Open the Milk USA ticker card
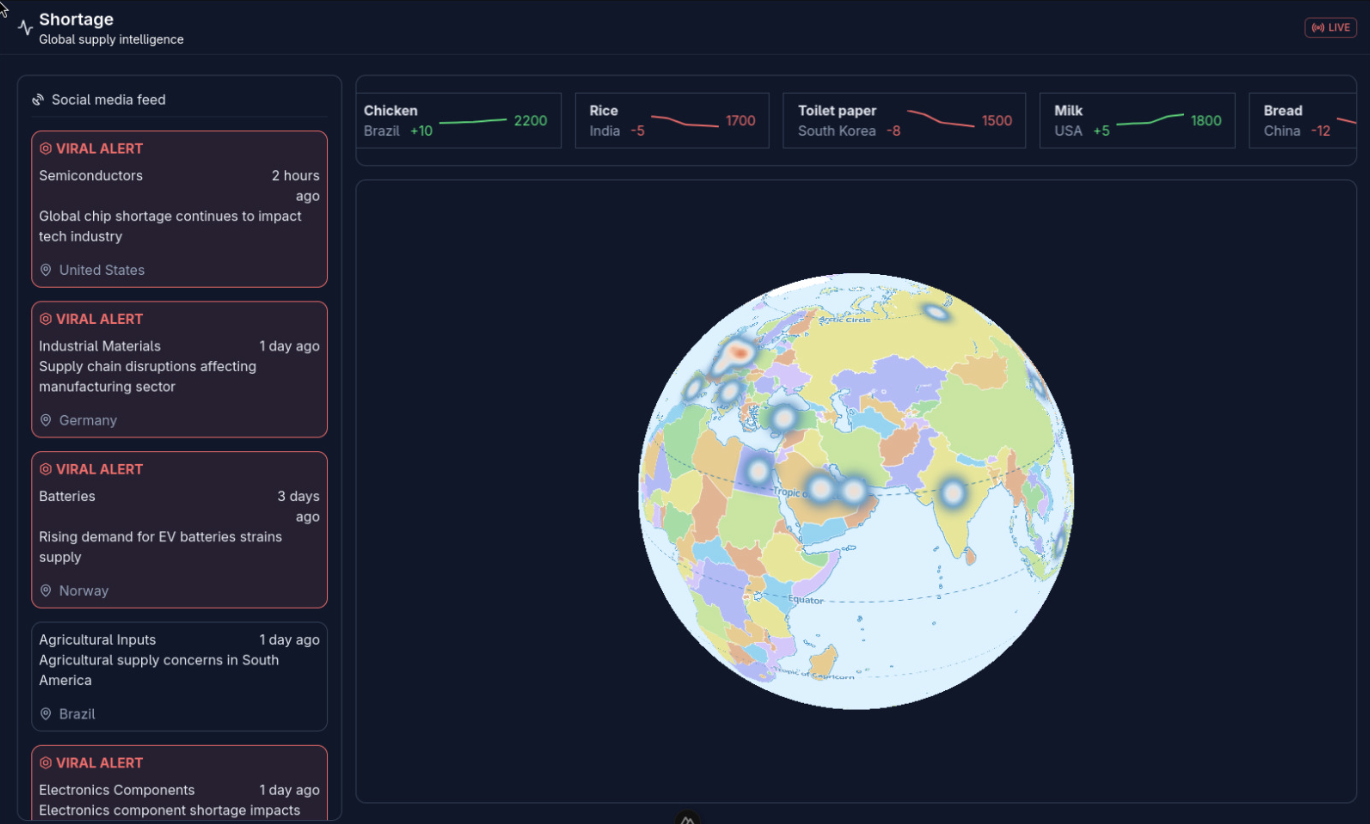The width and height of the screenshot is (1370, 824). [x=1137, y=121]
